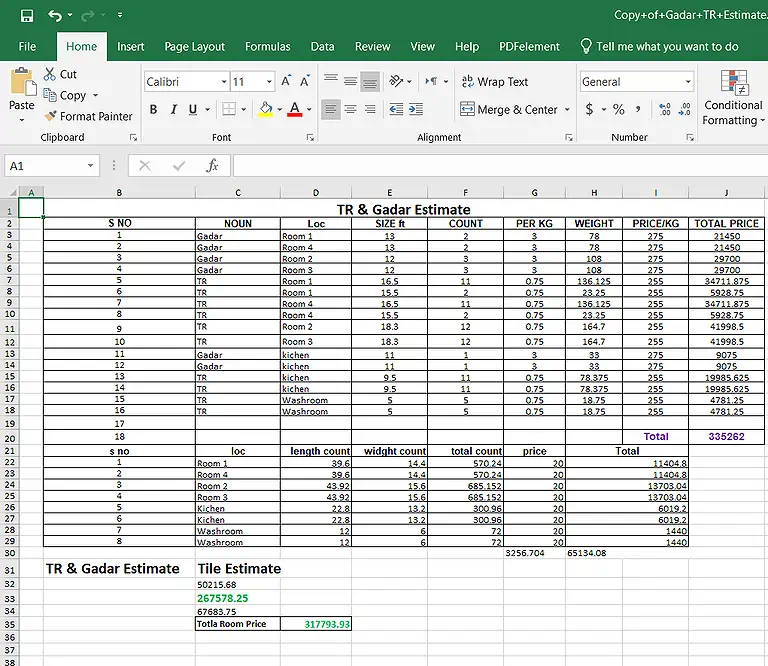768x666 pixels.
Task: Click the Merge & Center button
Action: pyautogui.click(x=508, y=109)
